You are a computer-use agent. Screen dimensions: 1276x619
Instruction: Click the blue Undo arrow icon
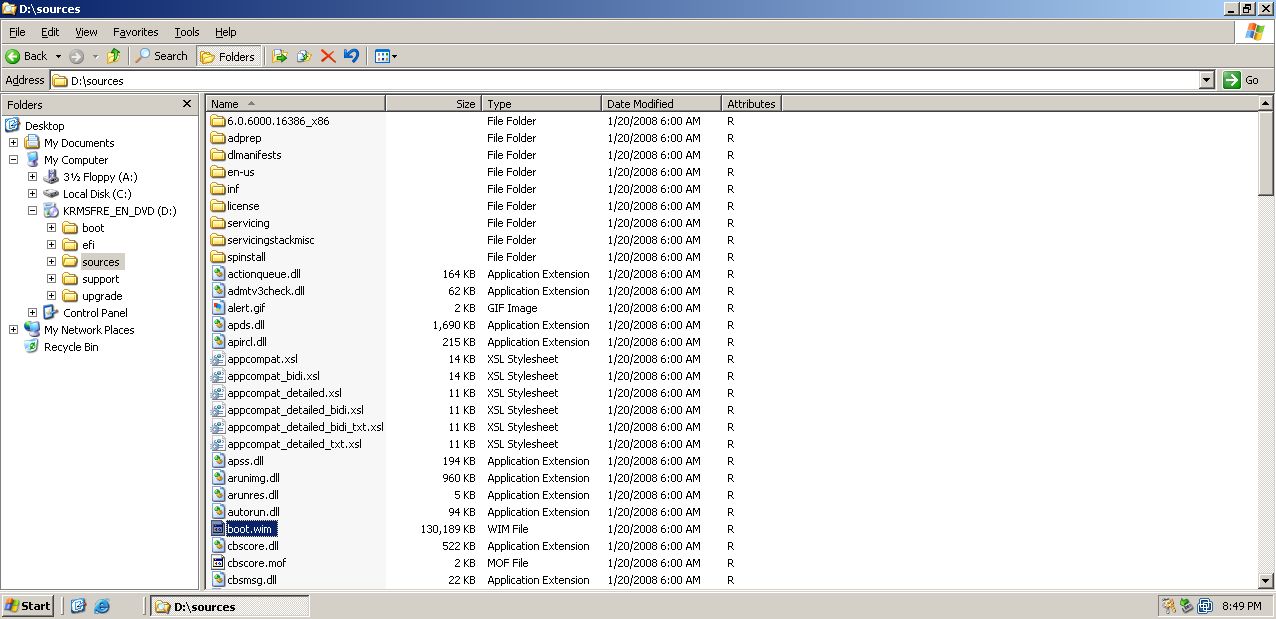click(351, 56)
